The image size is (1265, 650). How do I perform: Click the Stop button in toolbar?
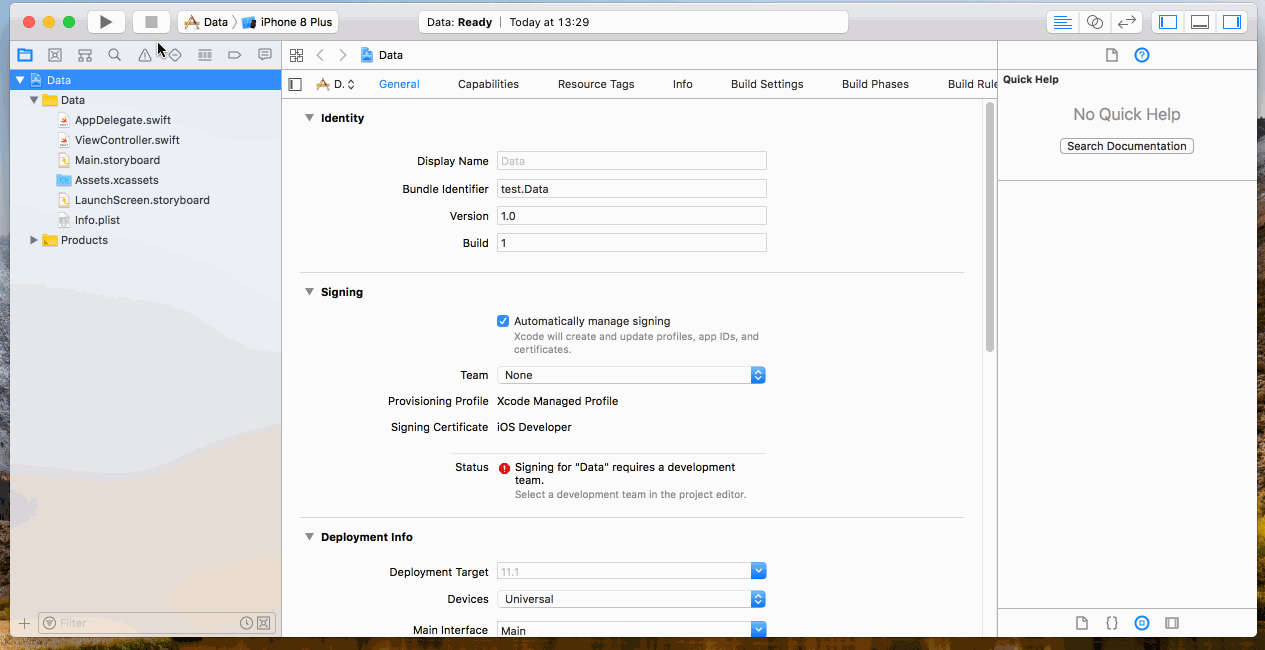tap(151, 22)
